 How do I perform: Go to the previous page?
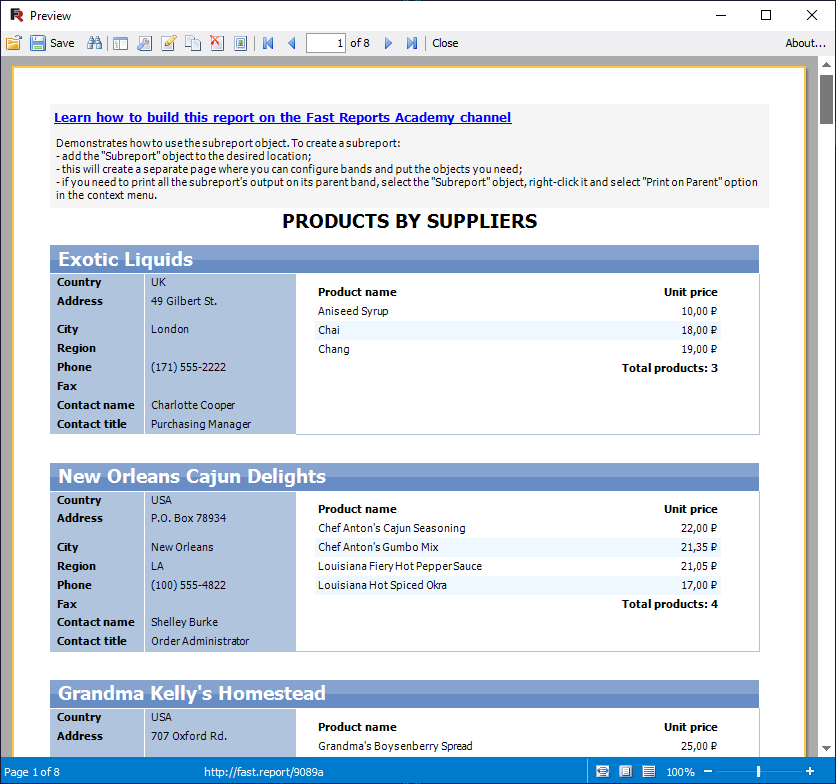point(292,43)
